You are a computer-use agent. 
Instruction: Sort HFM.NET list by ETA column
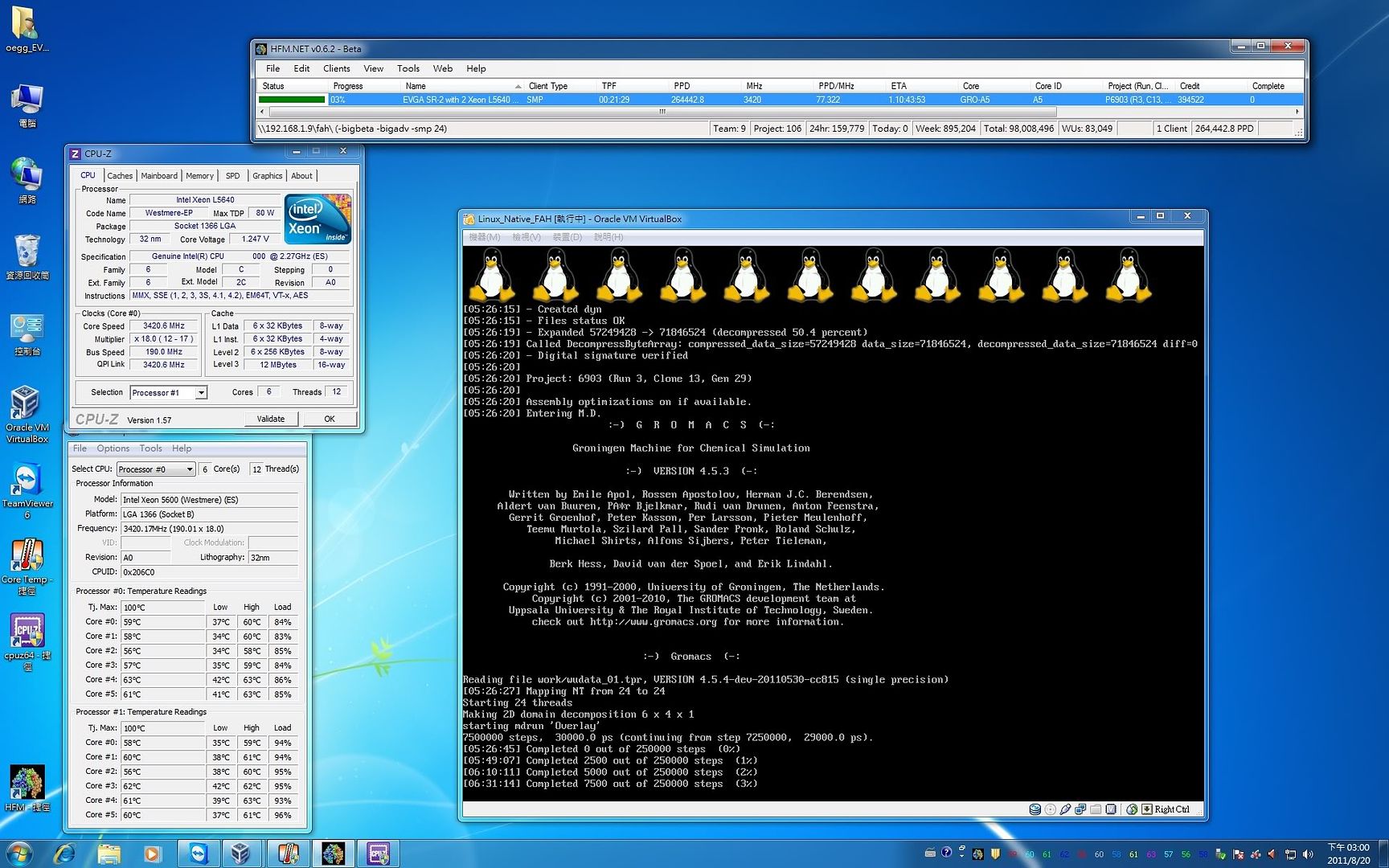point(921,86)
